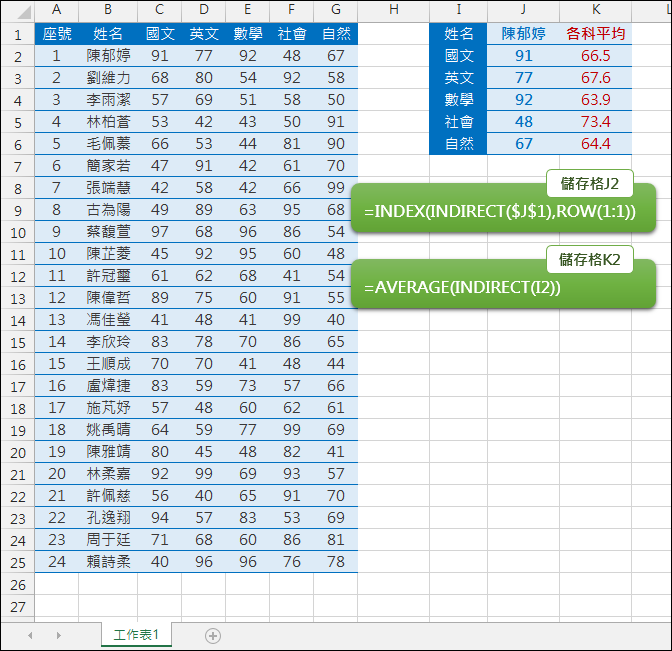Select the name cell 許冠璽
The image size is (672, 651).
pos(108,276)
